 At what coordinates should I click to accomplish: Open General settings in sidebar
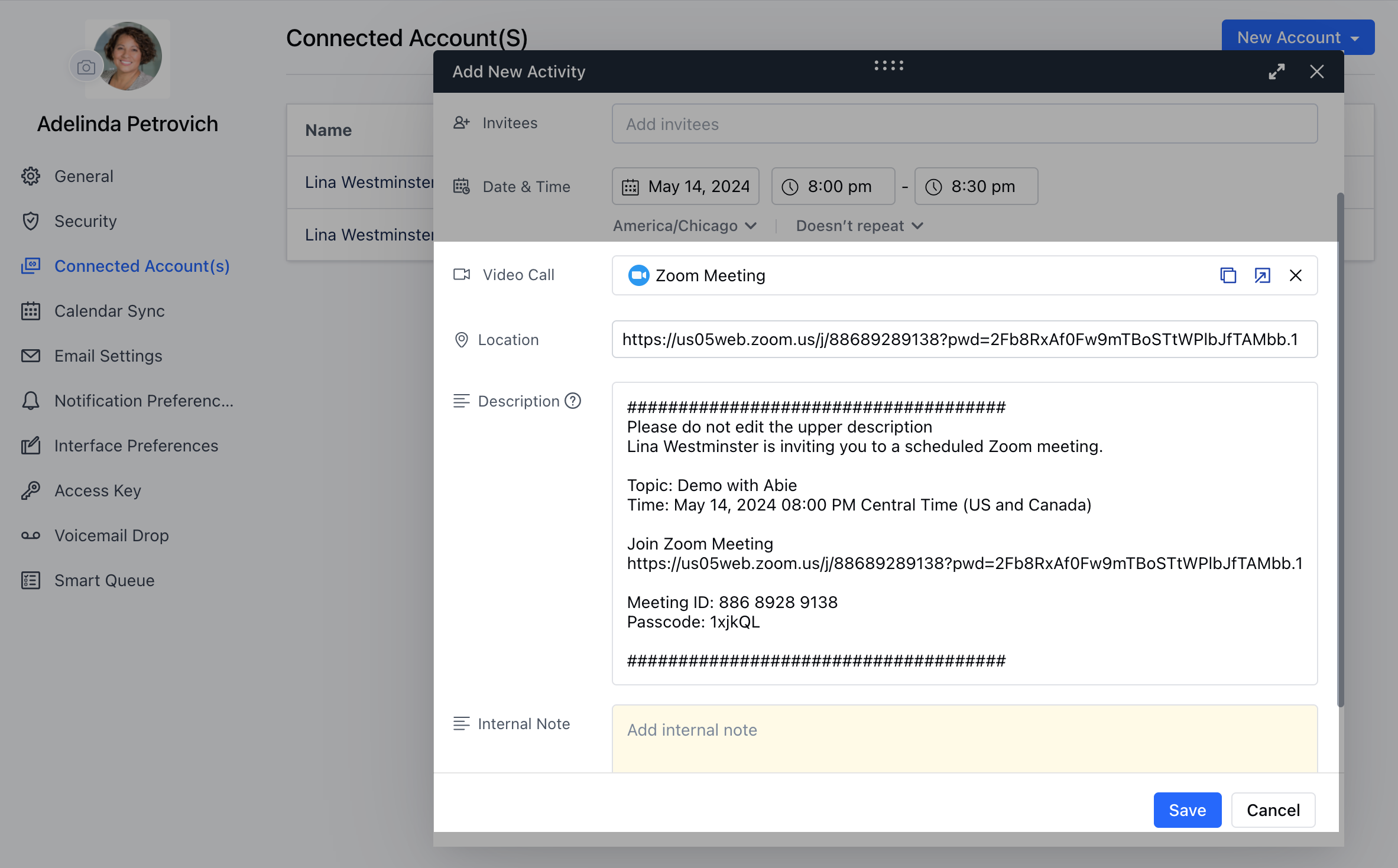coord(83,176)
